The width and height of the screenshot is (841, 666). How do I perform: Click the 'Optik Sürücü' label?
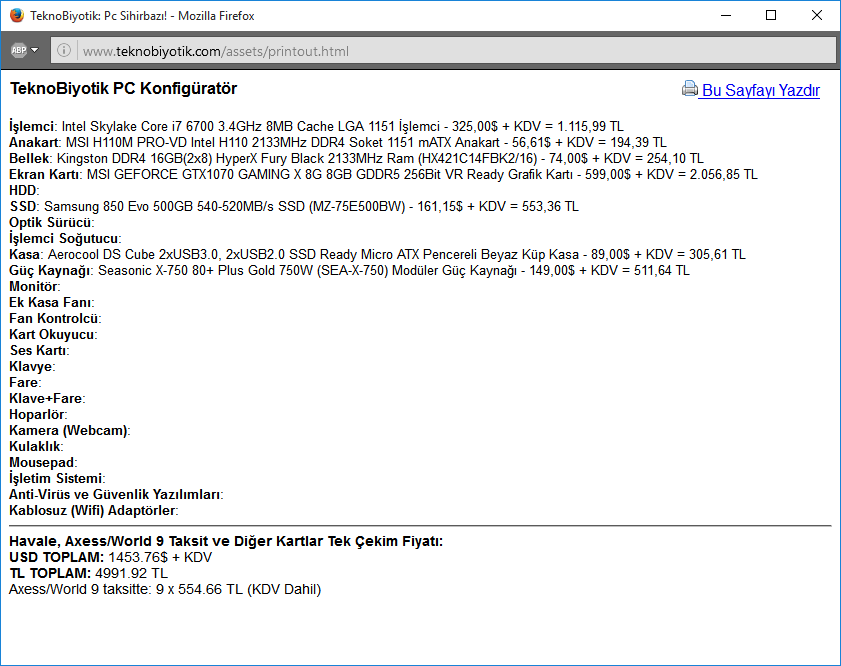click(x=51, y=223)
